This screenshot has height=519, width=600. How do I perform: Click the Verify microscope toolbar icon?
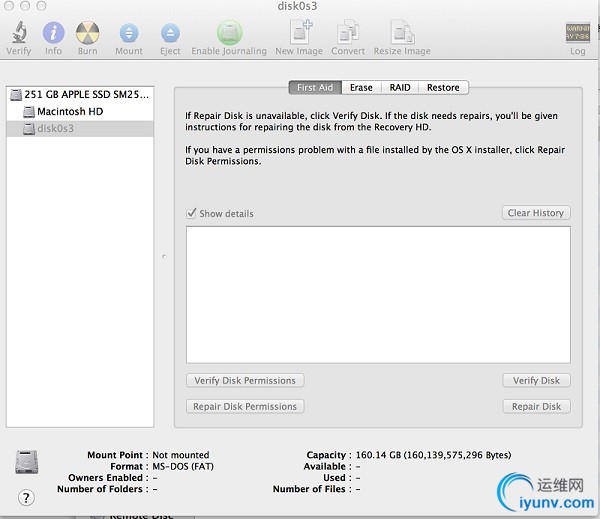click(x=19, y=32)
